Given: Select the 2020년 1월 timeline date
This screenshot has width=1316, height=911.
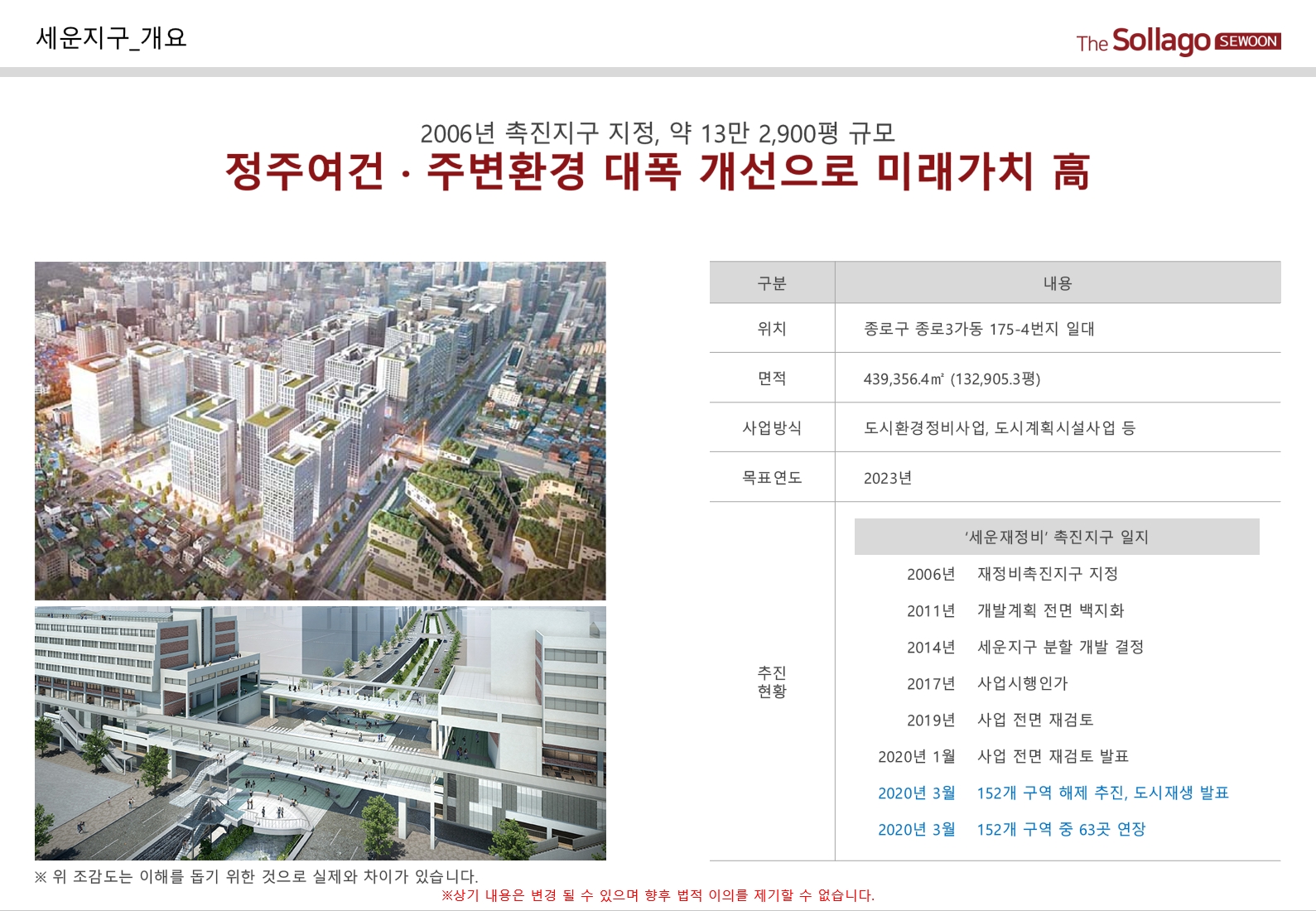Looking at the screenshot, I should pyautogui.click(x=917, y=756).
